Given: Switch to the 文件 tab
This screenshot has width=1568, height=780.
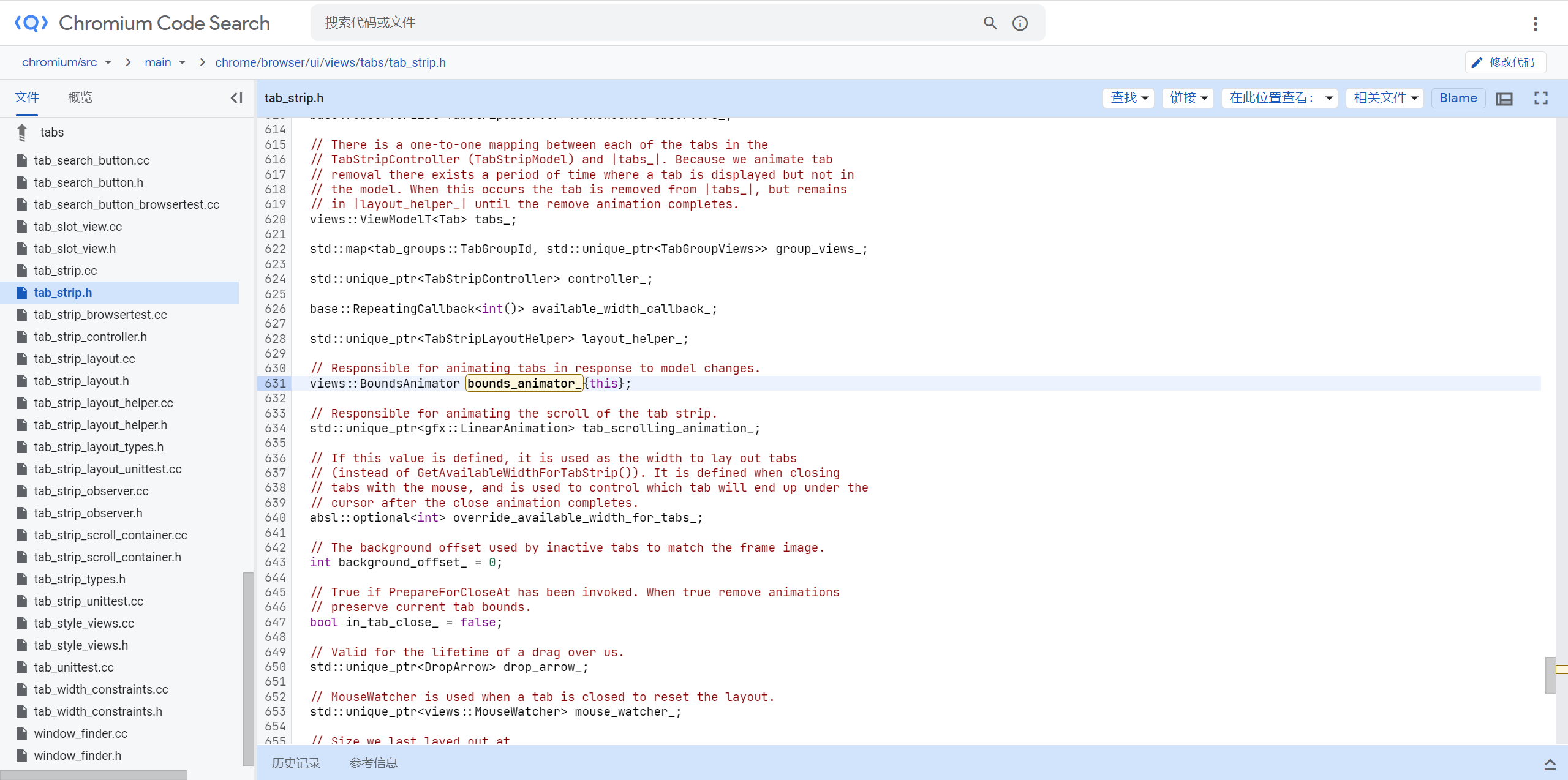Looking at the screenshot, I should pyautogui.click(x=27, y=97).
